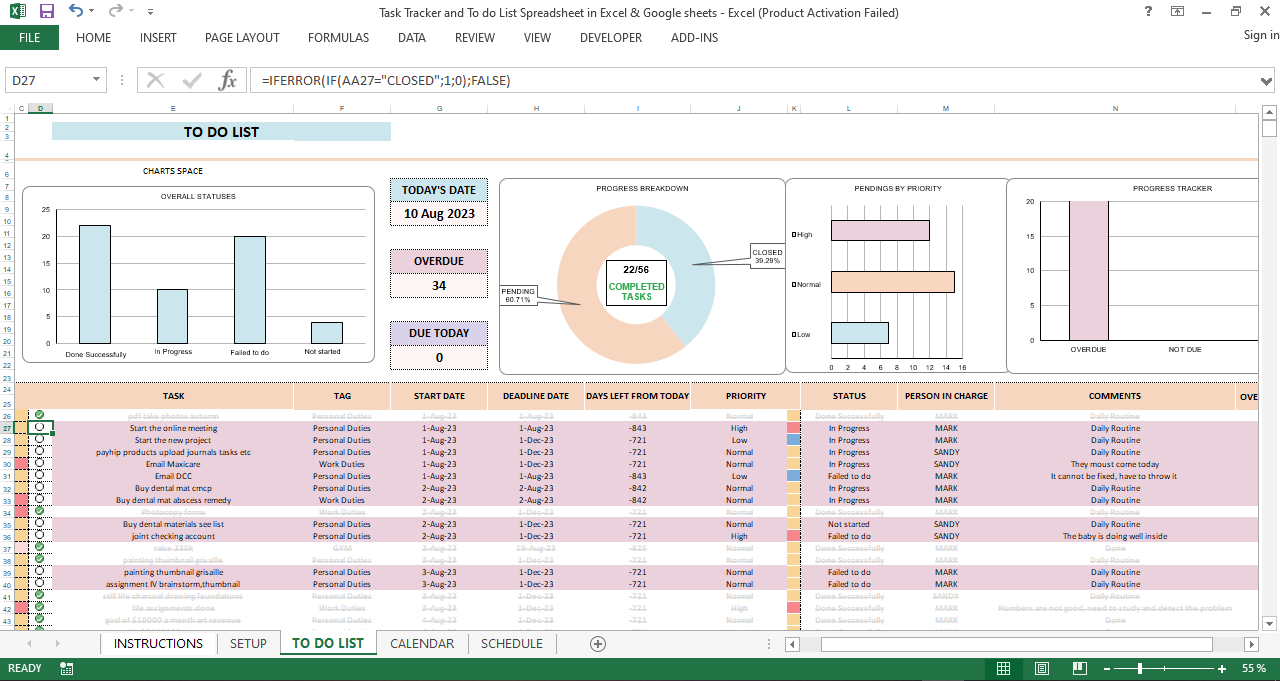Image resolution: width=1280 pixels, height=681 pixels.
Task: Switch to the CALENDAR sheet tab
Action: [x=422, y=643]
